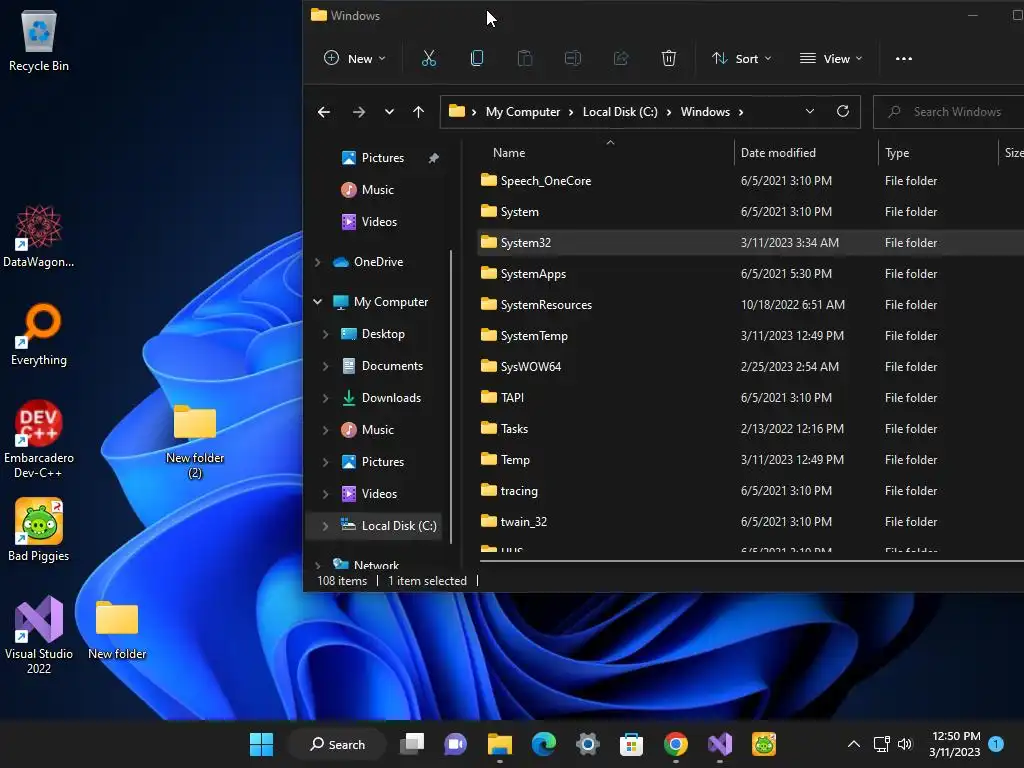Viewport: 1024px width, 768px height.
Task: Expand the Desktop tree node
Action: (x=325, y=334)
